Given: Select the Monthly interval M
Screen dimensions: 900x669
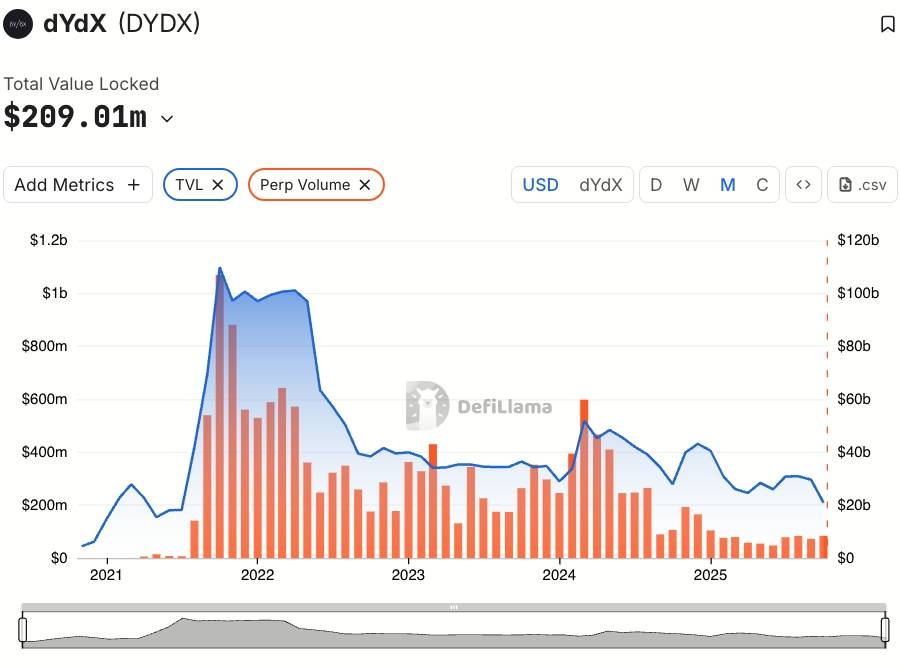Looking at the screenshot, I should [x=727, y=184].
